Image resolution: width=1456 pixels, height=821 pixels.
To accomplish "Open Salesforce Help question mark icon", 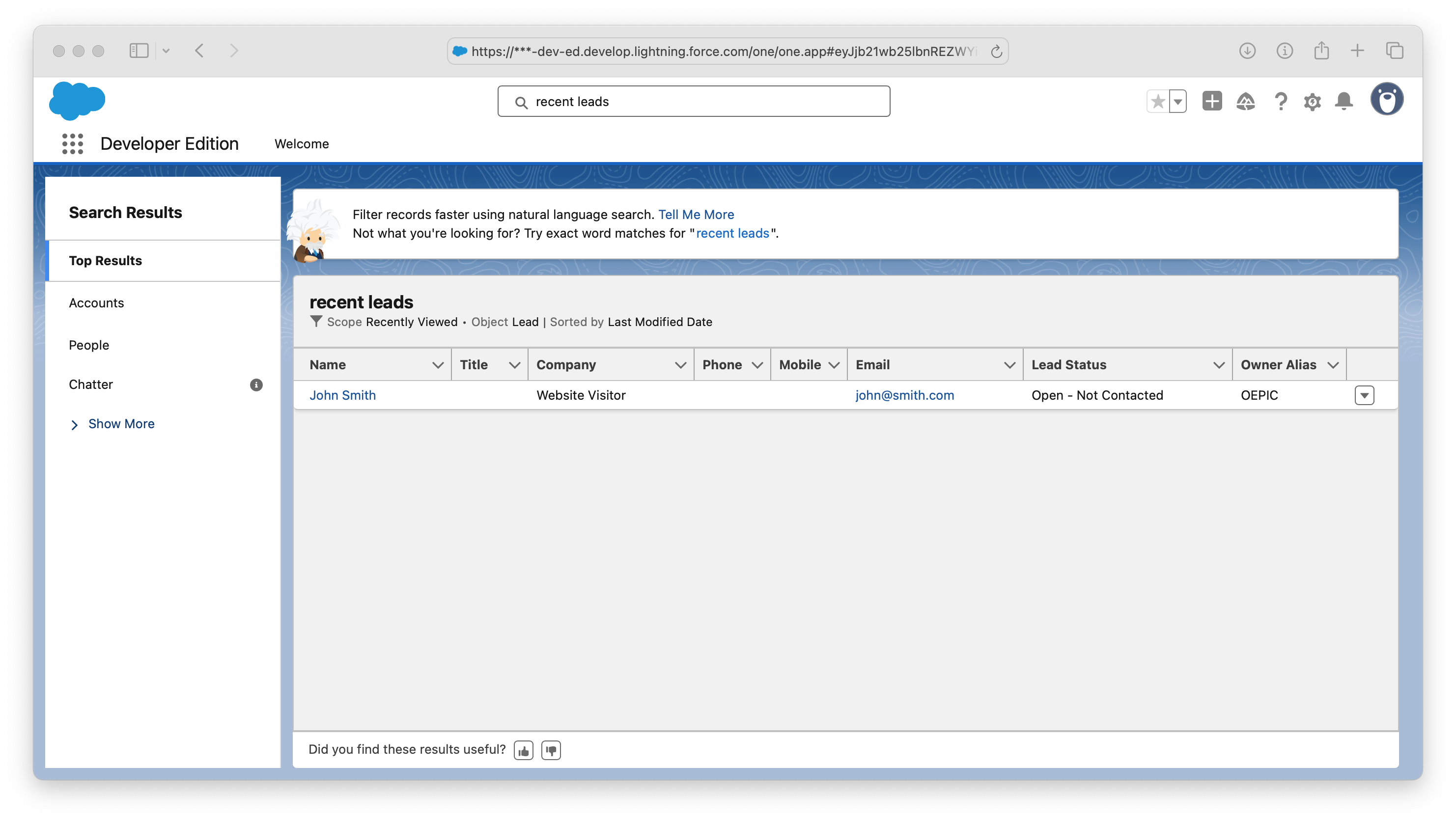I will click(1281, 101).
